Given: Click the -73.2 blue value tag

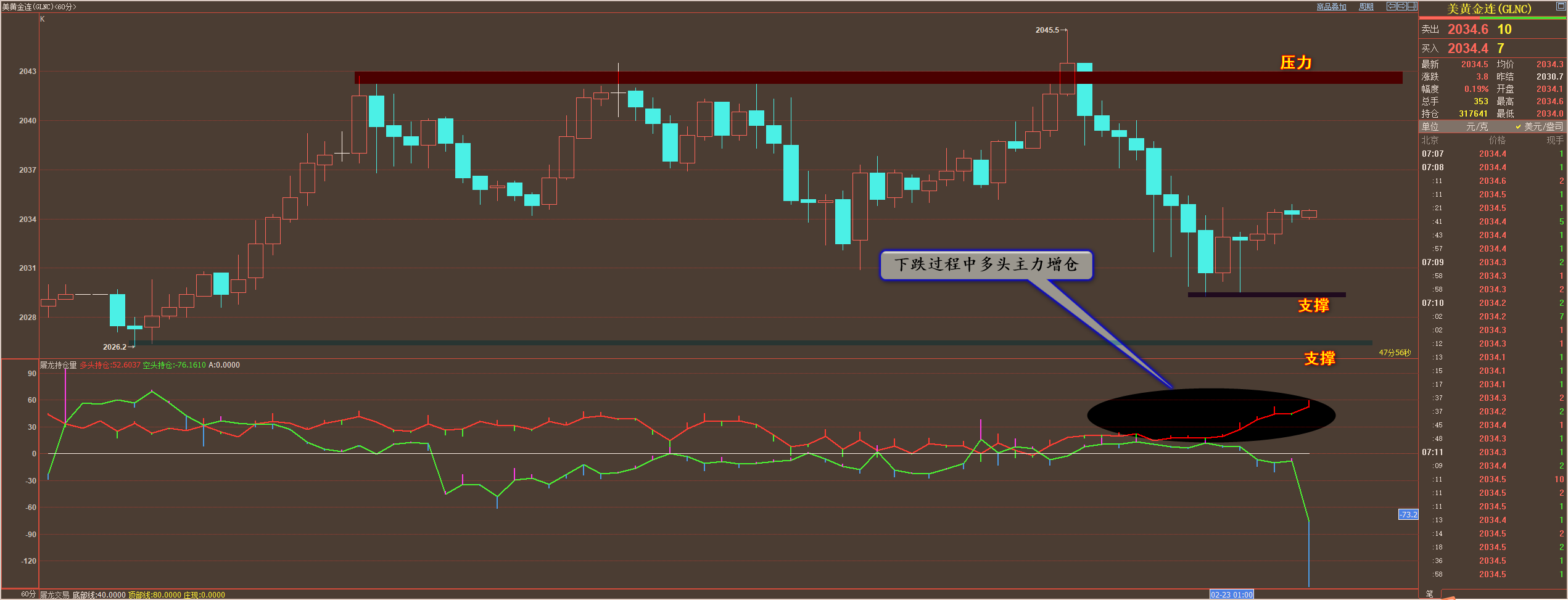Looking at the screenshot, I should pyautogui.click(x=1408, y=514).
